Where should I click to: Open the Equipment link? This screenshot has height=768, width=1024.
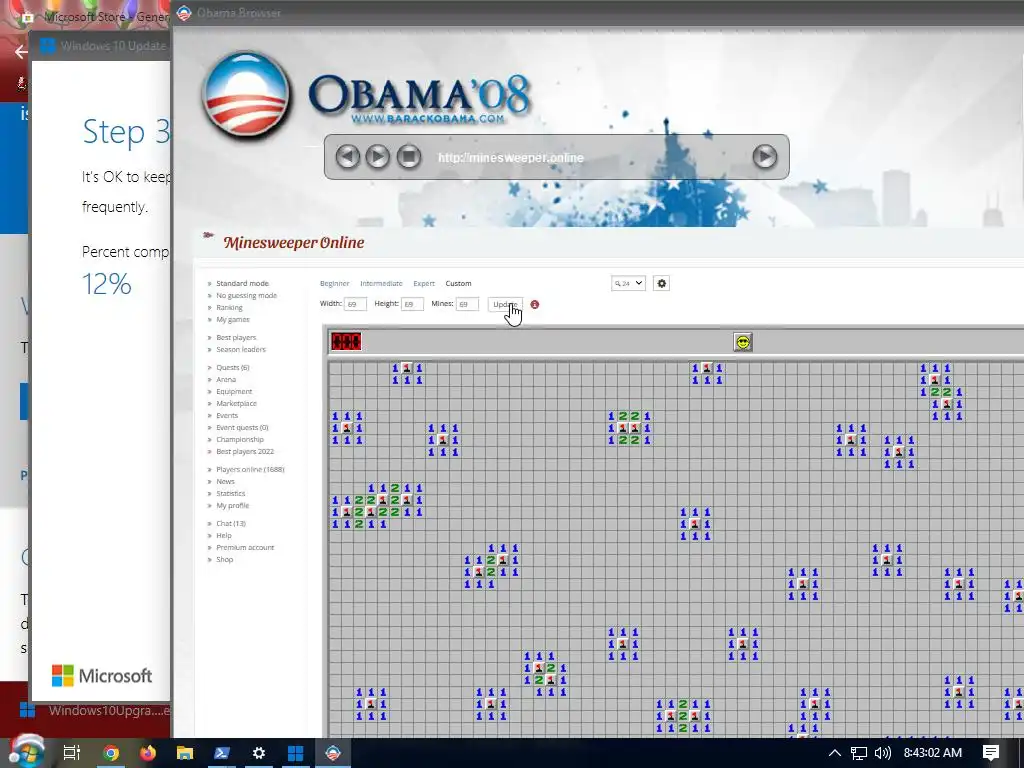tap(234, 392)
